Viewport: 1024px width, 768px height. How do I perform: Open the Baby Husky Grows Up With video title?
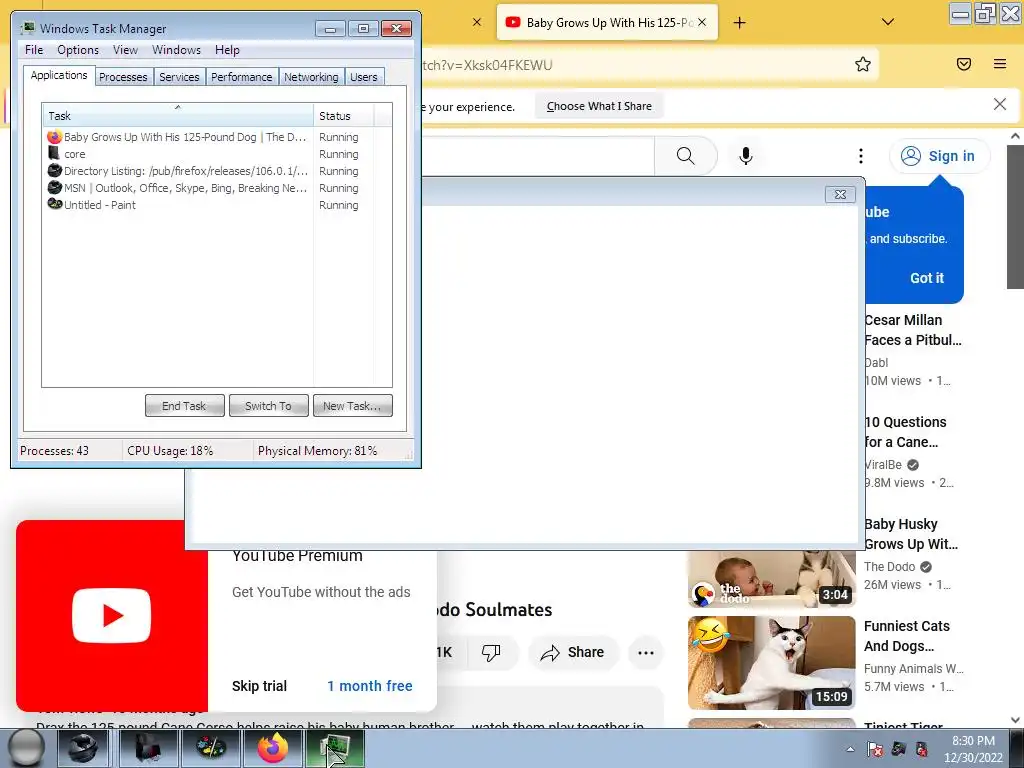pos(910,534)
